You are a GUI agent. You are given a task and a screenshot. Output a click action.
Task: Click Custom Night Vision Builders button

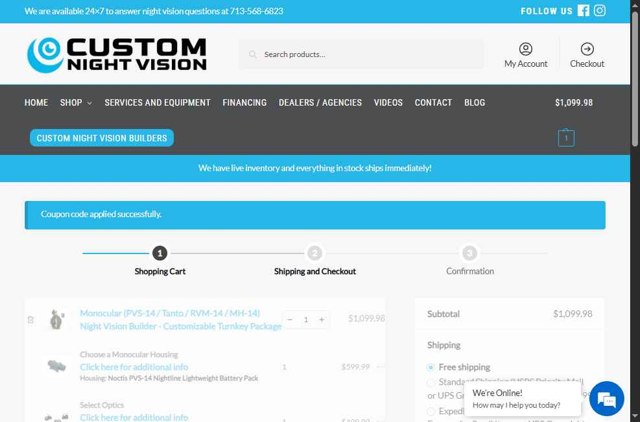pyautogui.click(x=102, y=138)
